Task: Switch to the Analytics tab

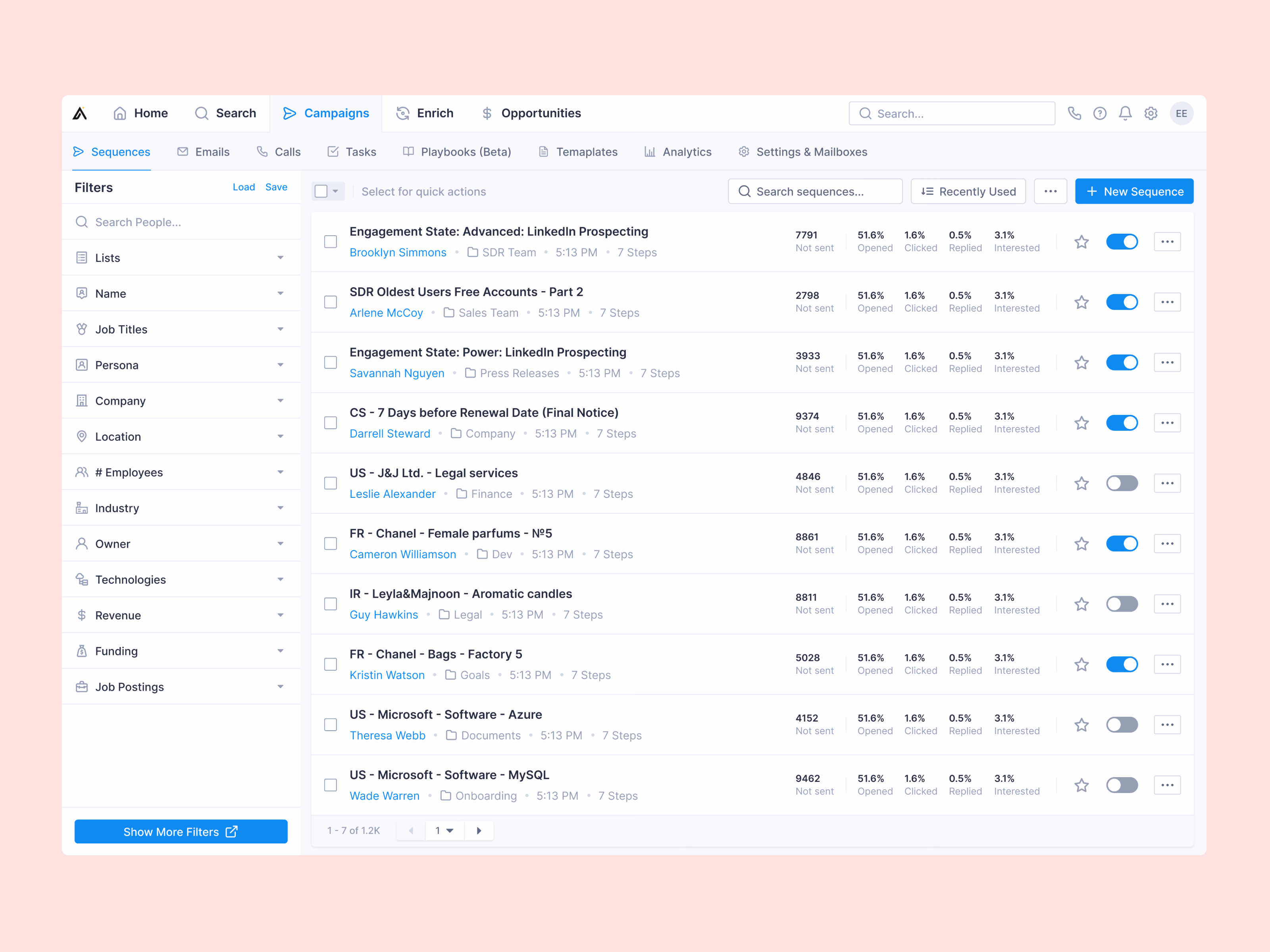Action: click(677, 152)
